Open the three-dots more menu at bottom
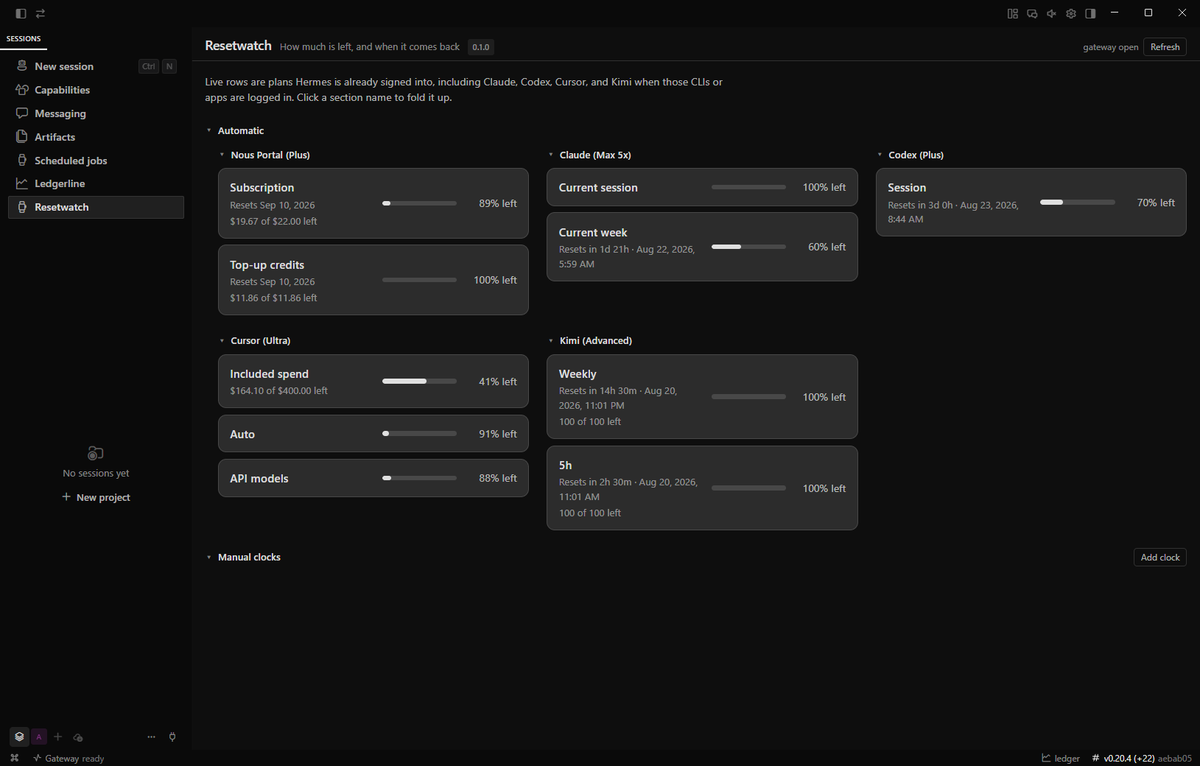 (151, 737)
